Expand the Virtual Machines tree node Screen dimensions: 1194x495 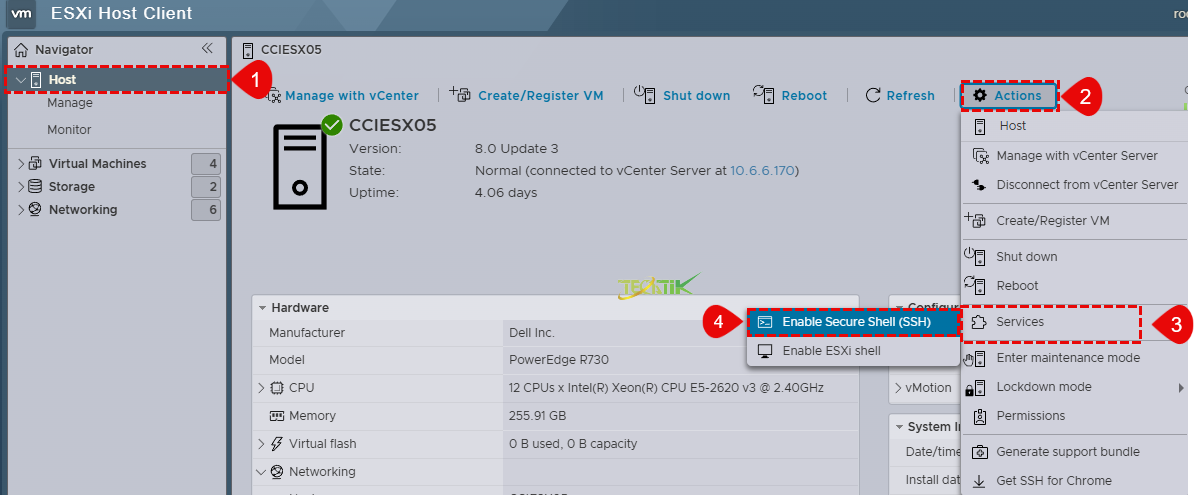coord(21,164)
